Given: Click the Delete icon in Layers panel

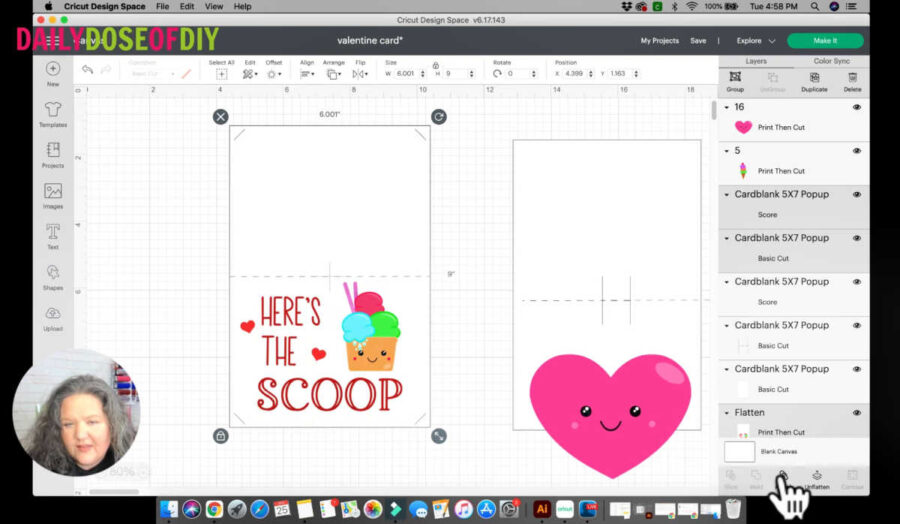Looking at the screenshot, I should (852, 79).
